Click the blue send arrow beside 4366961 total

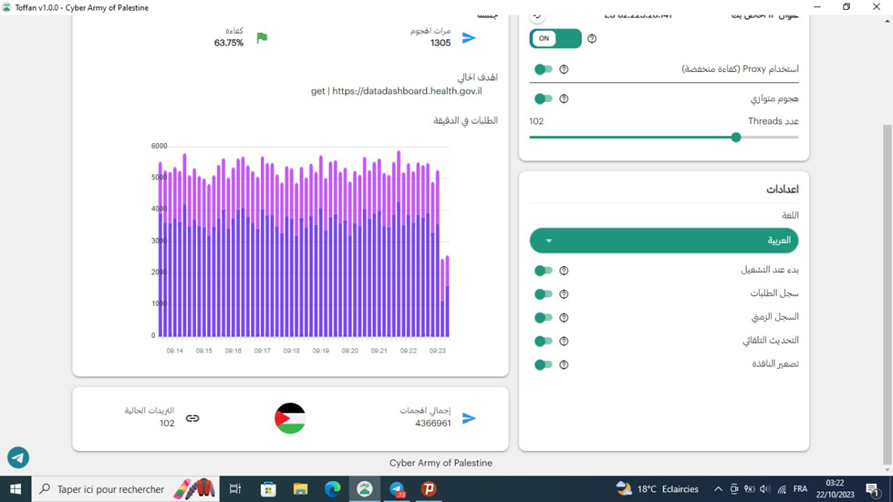[469, 418]
